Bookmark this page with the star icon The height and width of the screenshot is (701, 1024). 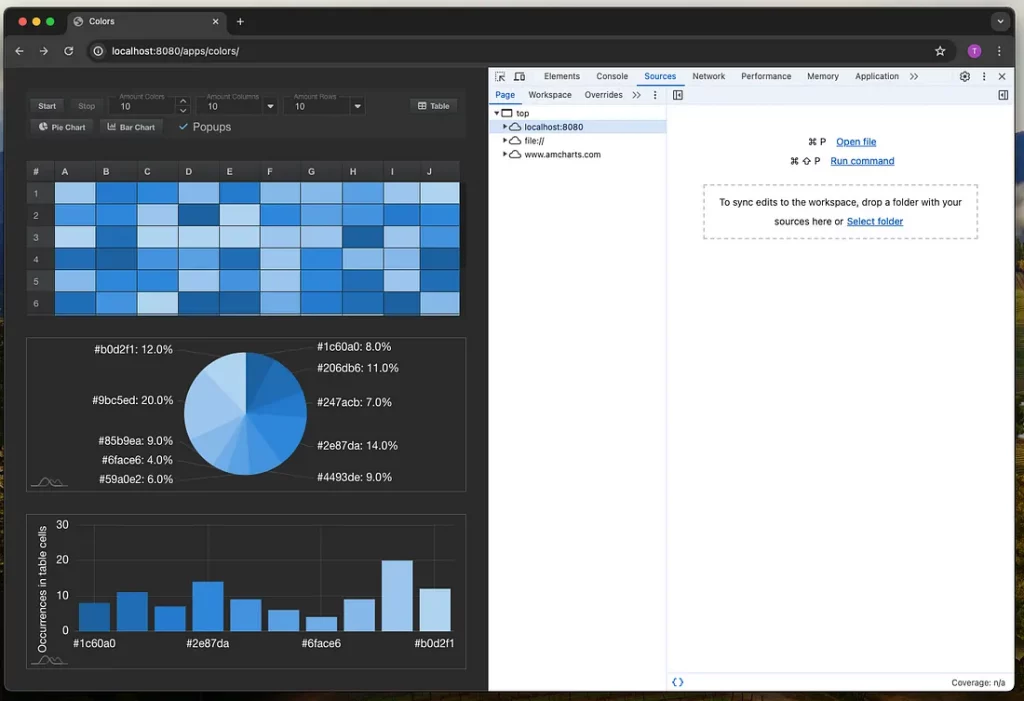(x=940, y=51)
